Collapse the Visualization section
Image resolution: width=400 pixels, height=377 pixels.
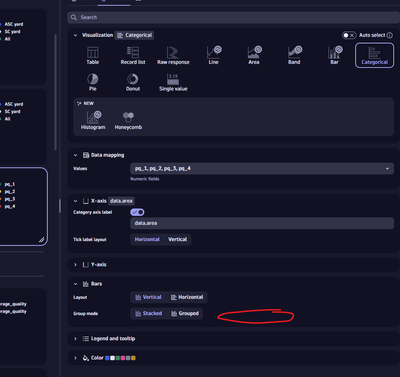[75, 35]
